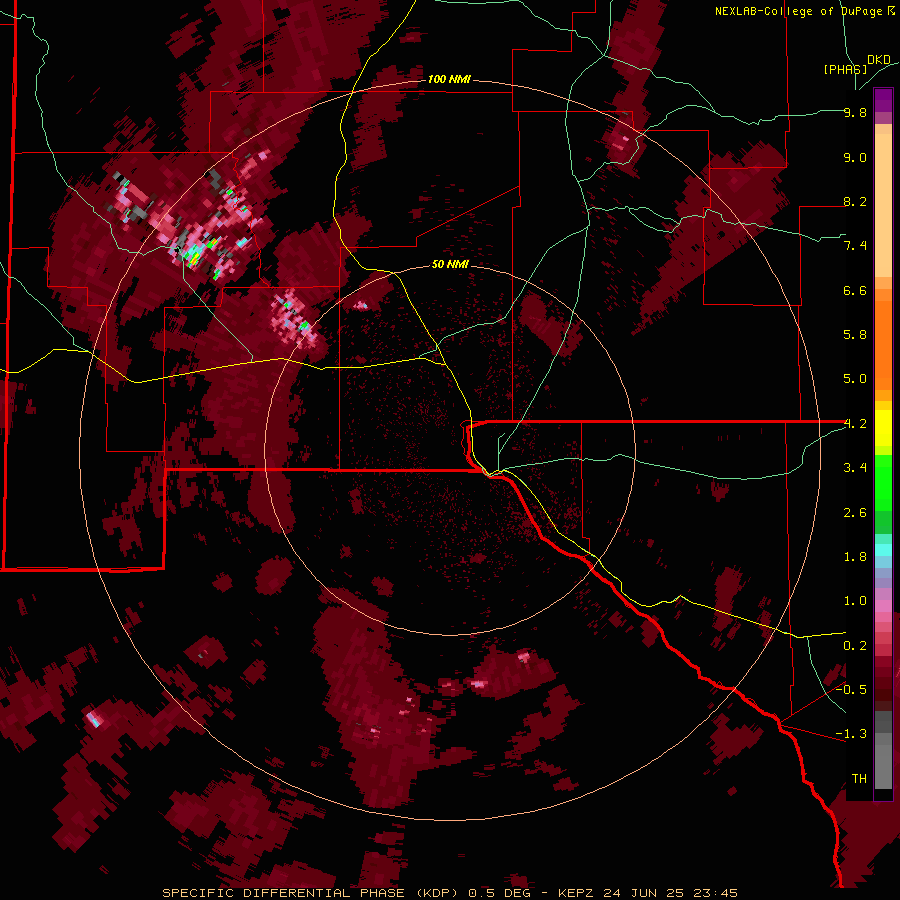The width and height of the screenshot is (900, 900).
Task: Click the 4.2 scale value
Action: click(x=855, y=424)
